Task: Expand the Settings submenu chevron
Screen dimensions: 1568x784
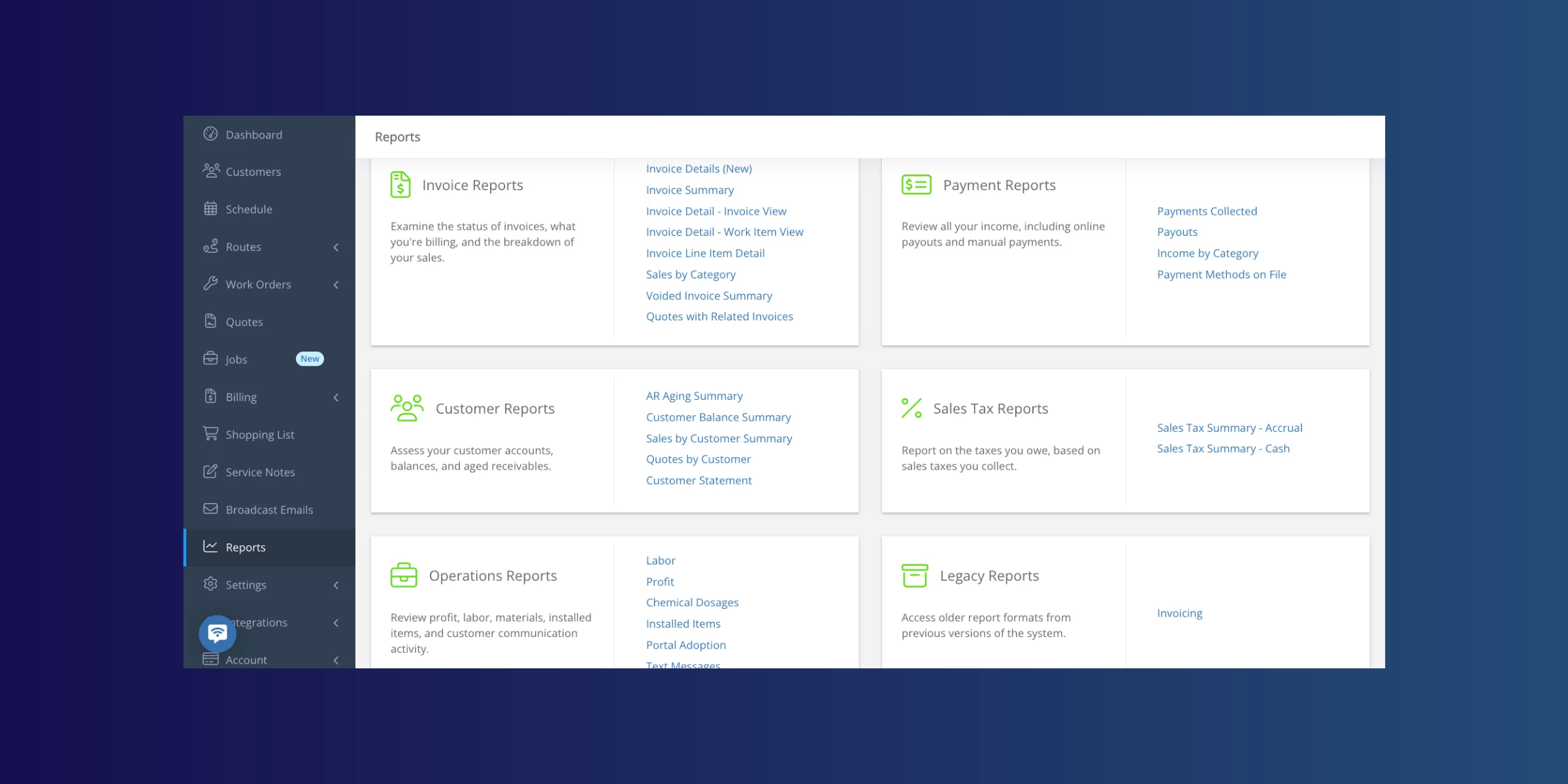Action: (x=336, y=585)
